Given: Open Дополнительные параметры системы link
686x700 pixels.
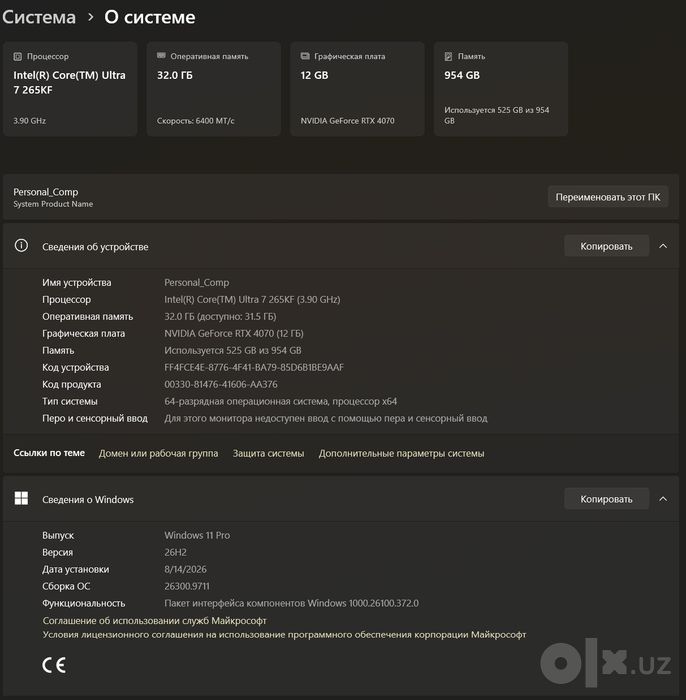Looking at the screenshot, I should tap(401, 454).
